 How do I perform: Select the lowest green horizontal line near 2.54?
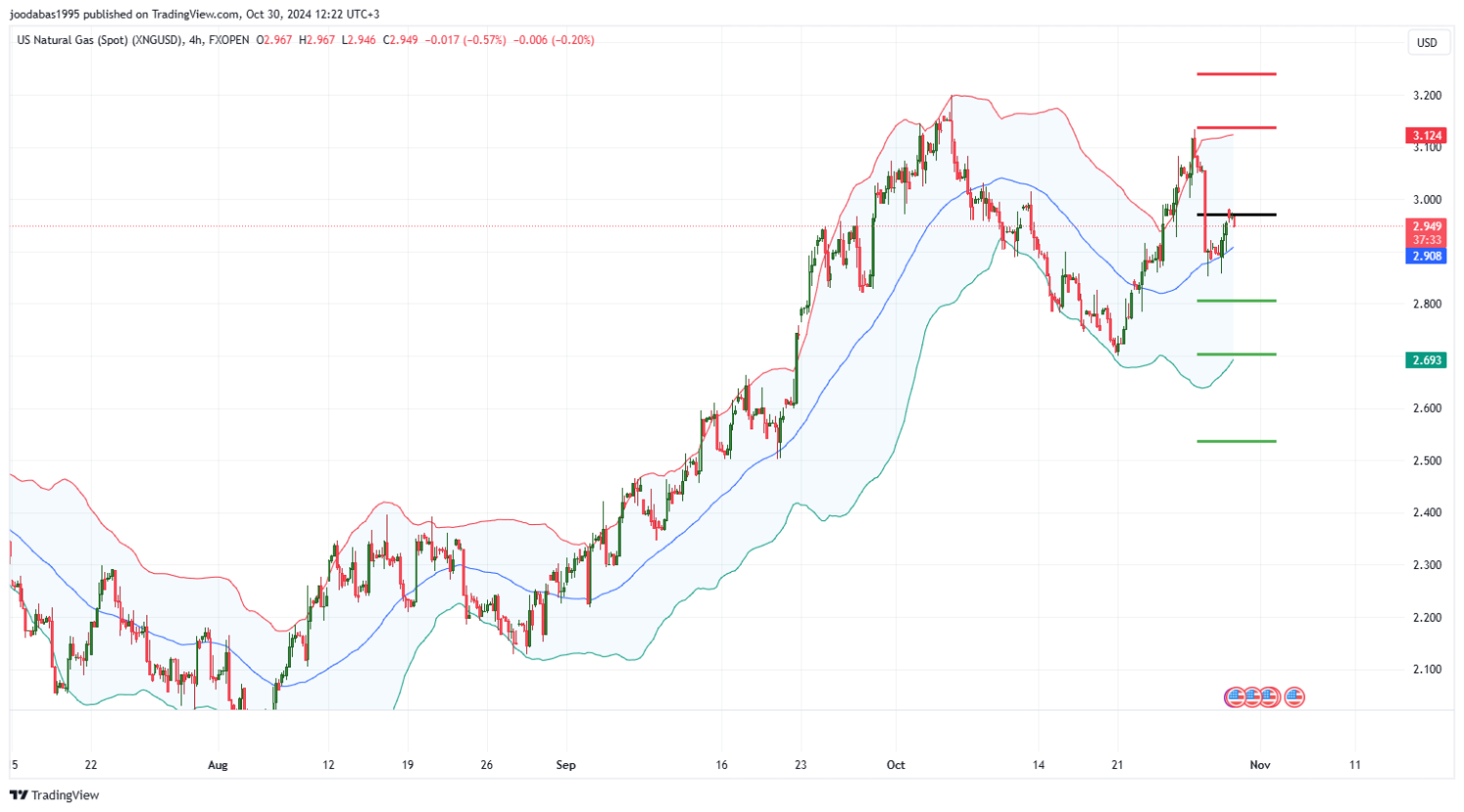coord(1237,441)
